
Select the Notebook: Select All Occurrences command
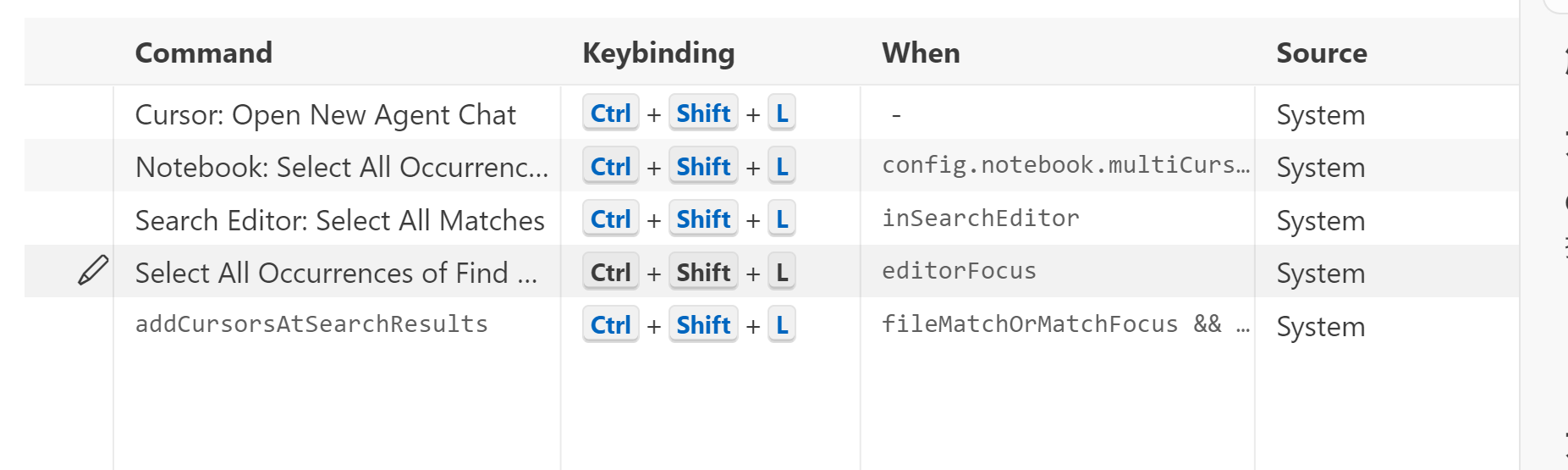pos(342,168)
